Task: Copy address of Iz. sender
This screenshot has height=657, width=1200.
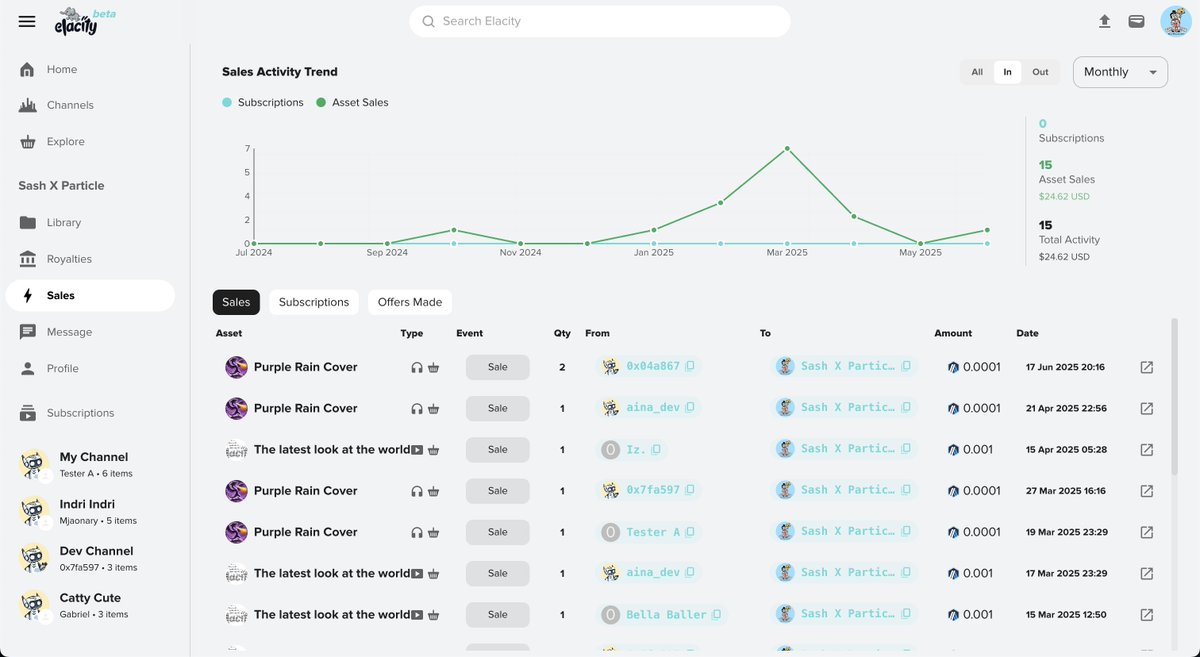Action: (656, 450)
